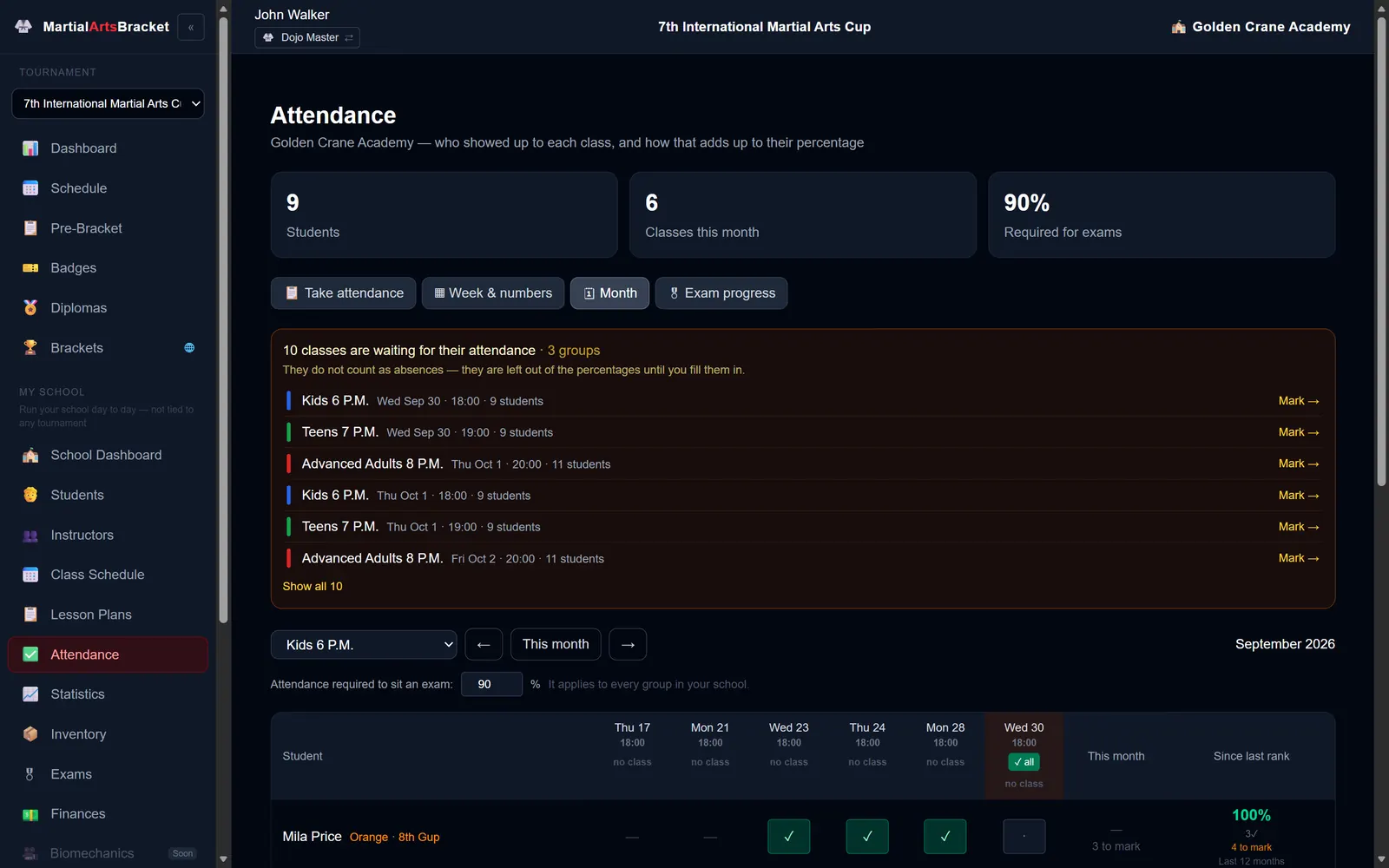Open the Attendance item in the sidebar
Screen dimensions: 1389x868
pos(108,654)
